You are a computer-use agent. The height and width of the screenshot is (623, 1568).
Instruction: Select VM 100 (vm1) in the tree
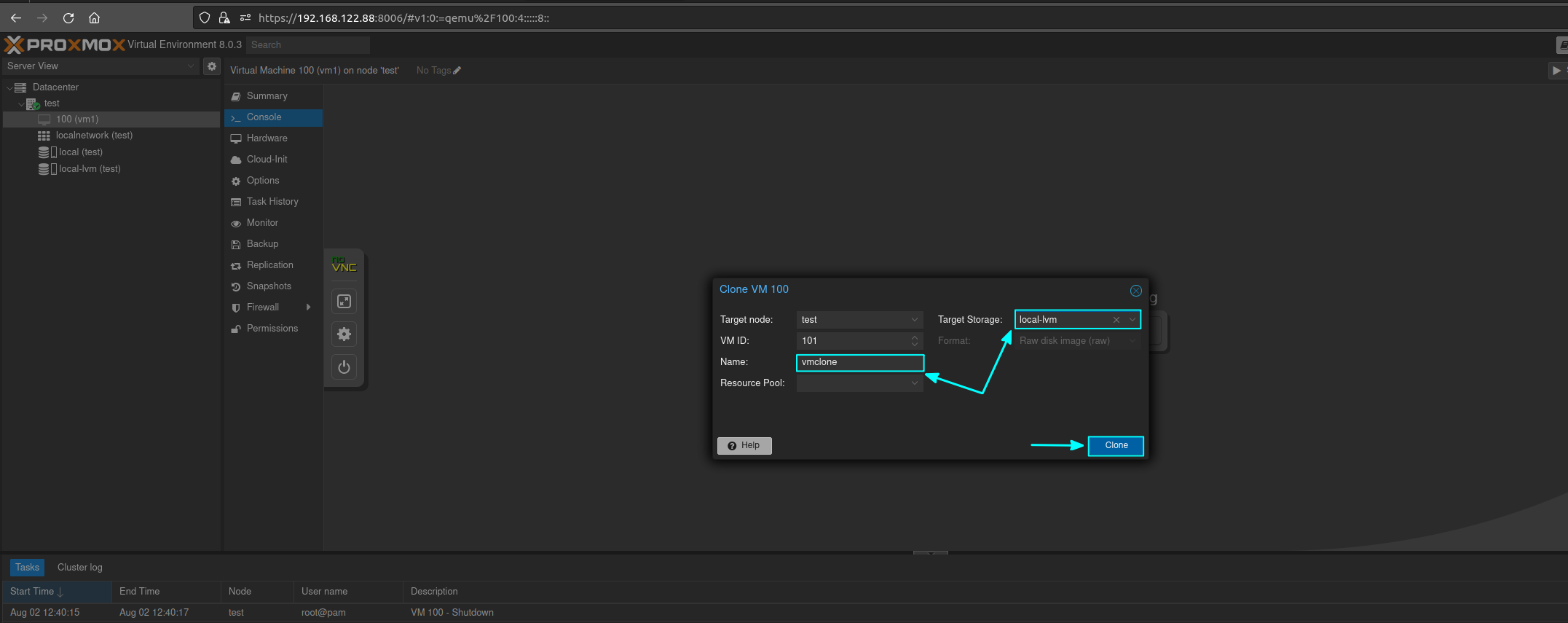[x=111, y=119]
